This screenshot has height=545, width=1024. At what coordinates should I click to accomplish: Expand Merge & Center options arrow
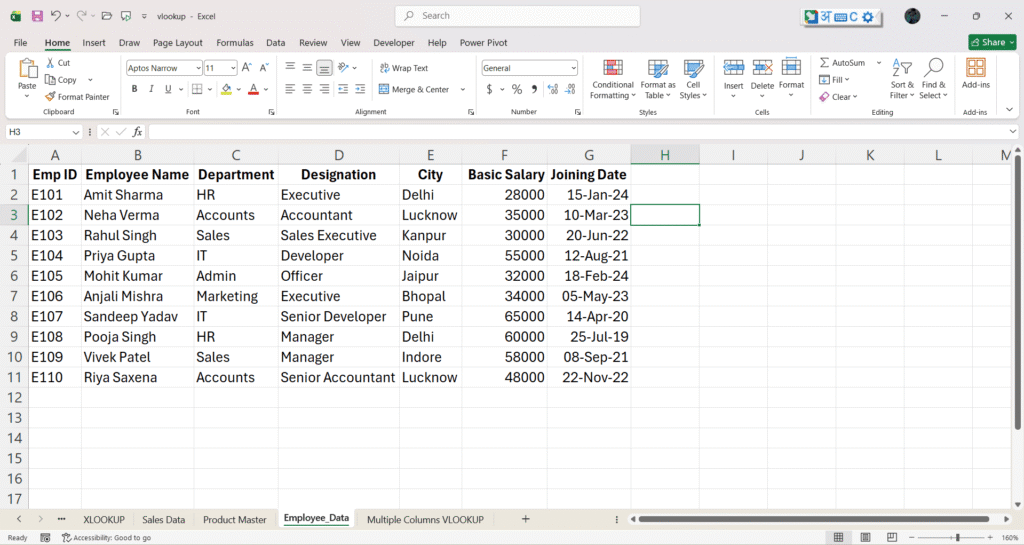pos(462,89)
